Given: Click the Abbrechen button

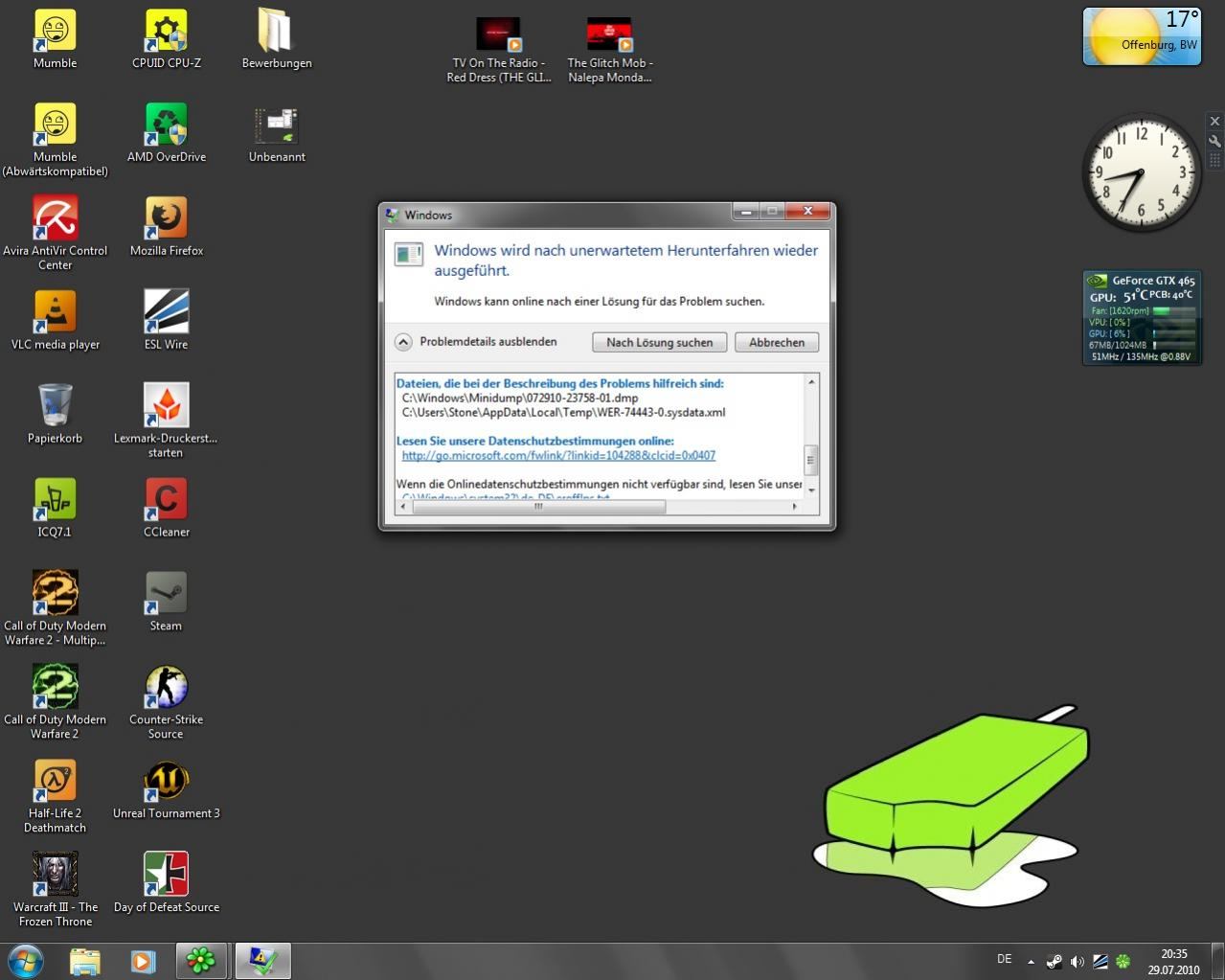Looking at the screenshot, I should coord(777,342).
